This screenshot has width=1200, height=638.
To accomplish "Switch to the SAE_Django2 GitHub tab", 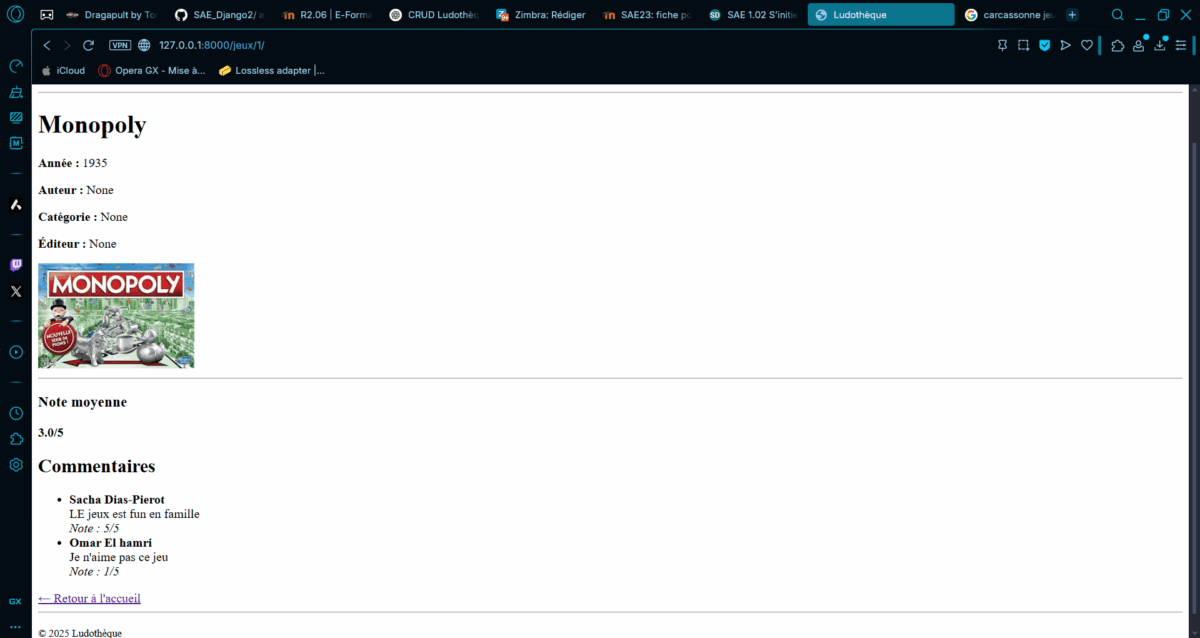I will pos(221,15).
